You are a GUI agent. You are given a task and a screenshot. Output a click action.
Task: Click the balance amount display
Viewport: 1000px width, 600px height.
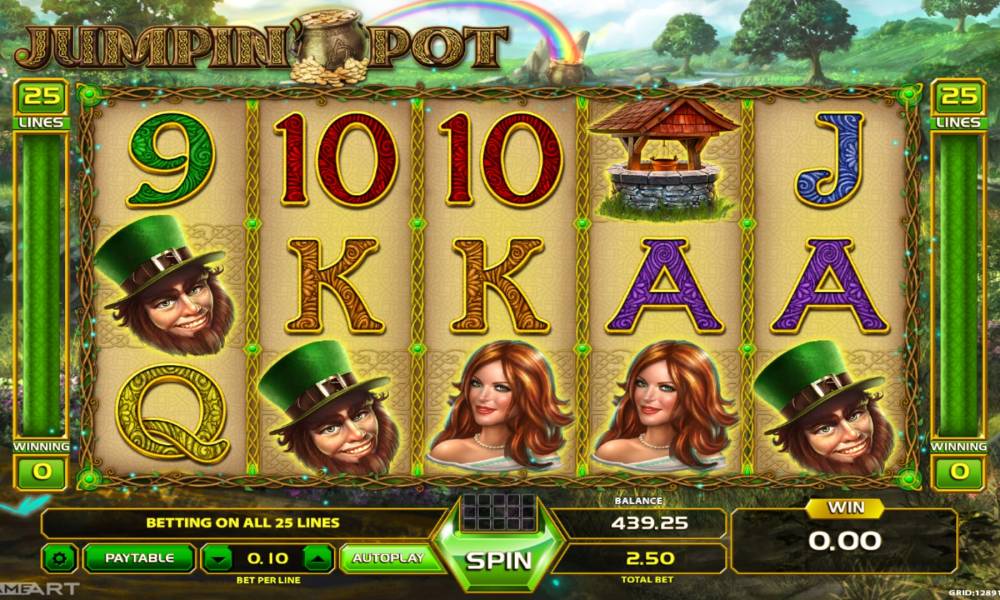click(649, 523)
